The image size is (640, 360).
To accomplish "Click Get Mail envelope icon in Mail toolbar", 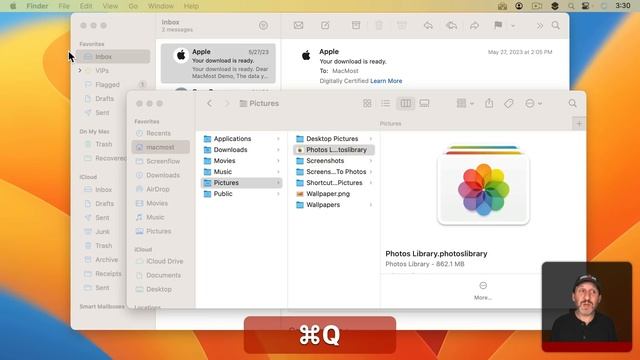I will (298, 25).
